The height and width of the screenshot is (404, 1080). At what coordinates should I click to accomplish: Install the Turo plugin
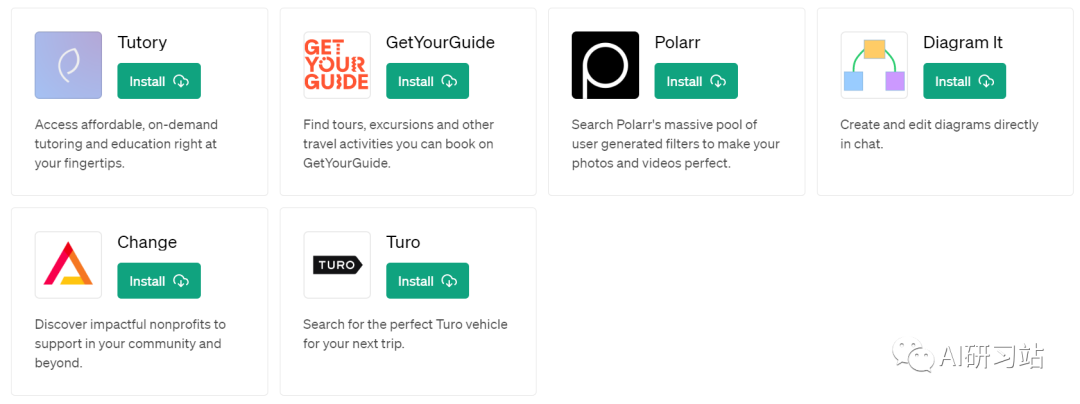coord(428,281)
